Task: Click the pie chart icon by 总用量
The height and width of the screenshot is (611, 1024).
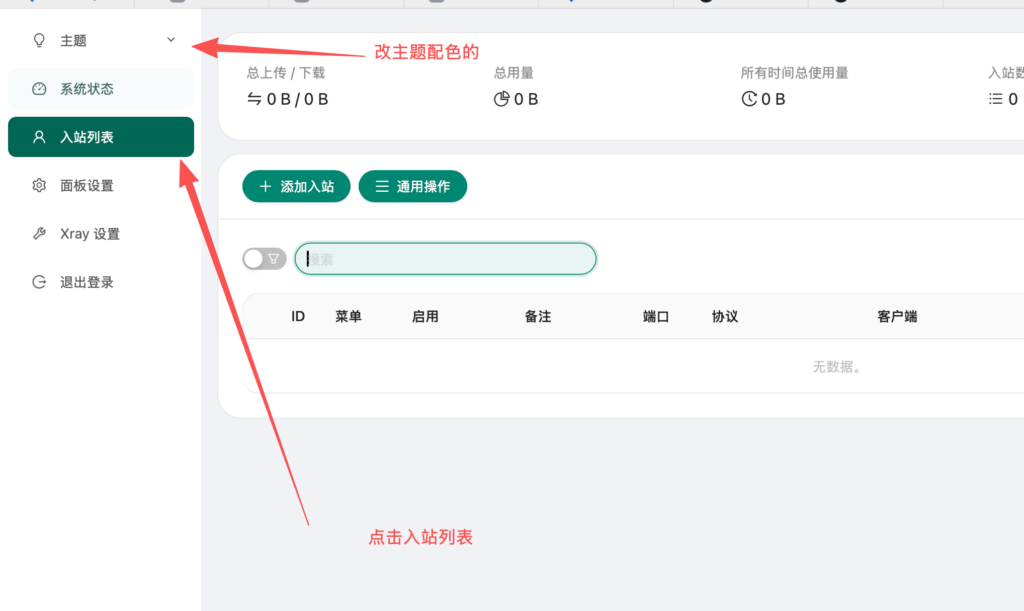Action: [x=502, y=99]
